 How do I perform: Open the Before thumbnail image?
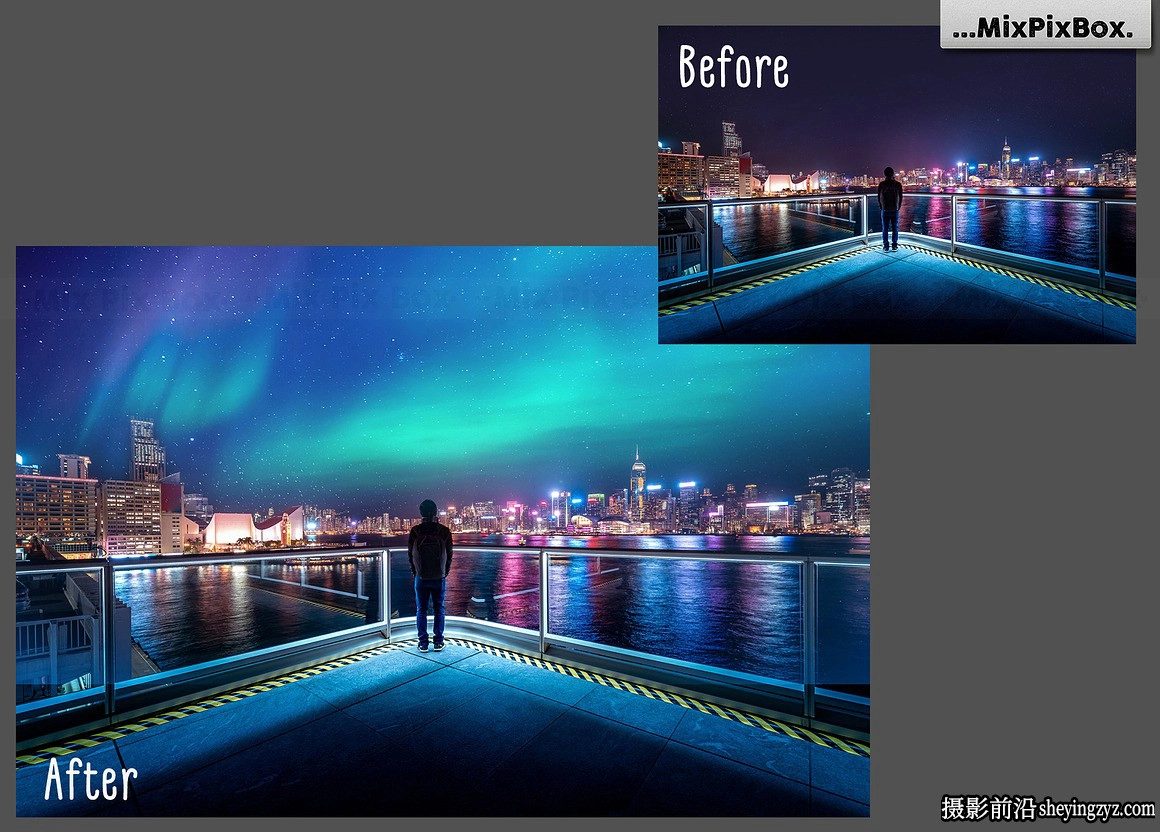[x=897, y=185]
